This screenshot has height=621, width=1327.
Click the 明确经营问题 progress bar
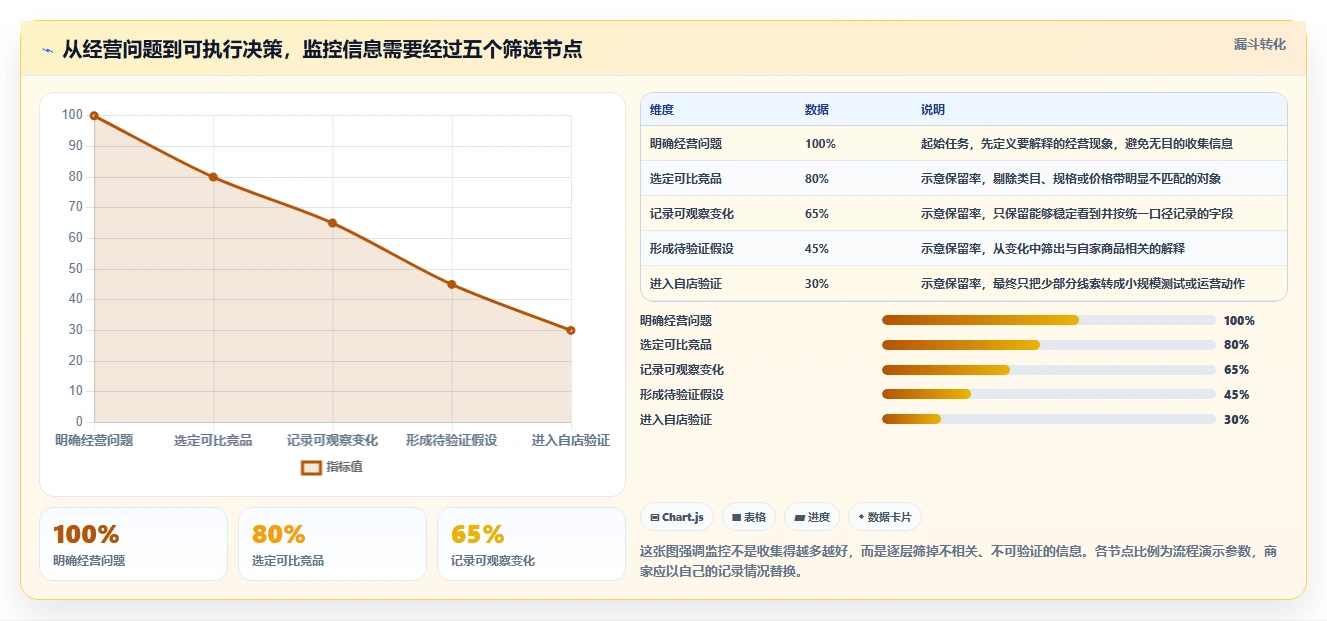coord(1048,320)
